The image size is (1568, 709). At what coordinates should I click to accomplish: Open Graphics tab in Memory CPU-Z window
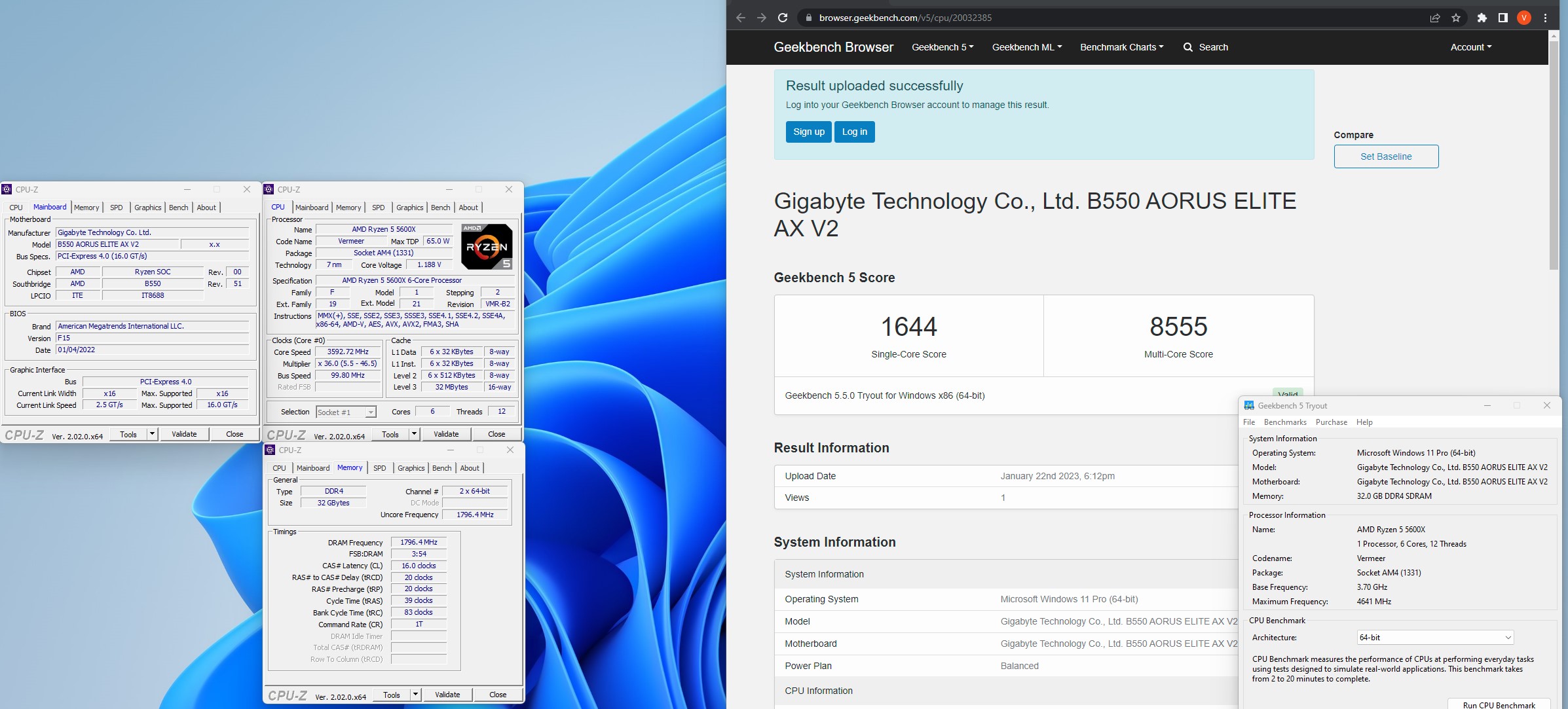tap(411, 468)
